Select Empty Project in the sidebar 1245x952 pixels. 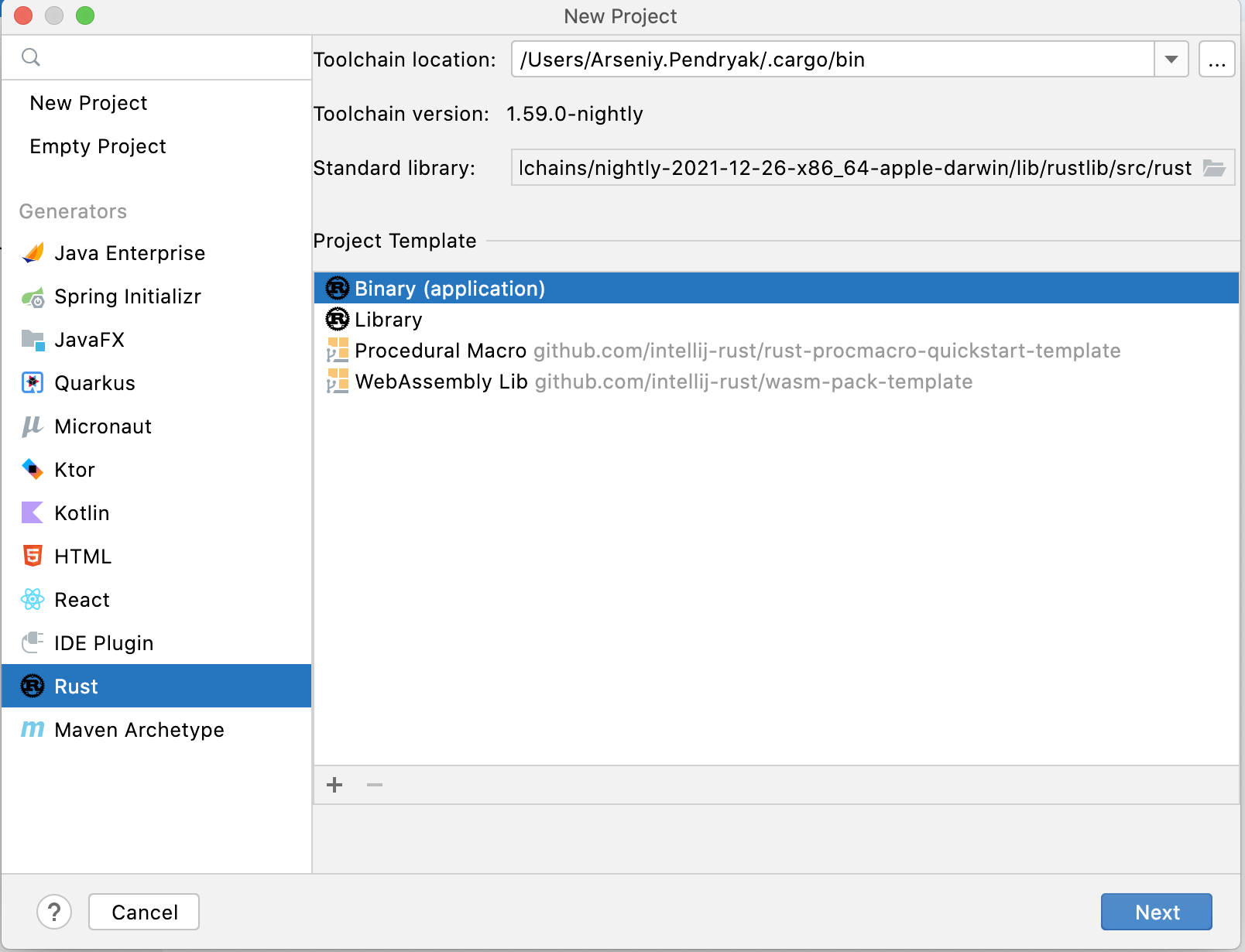tap(156, 146)
